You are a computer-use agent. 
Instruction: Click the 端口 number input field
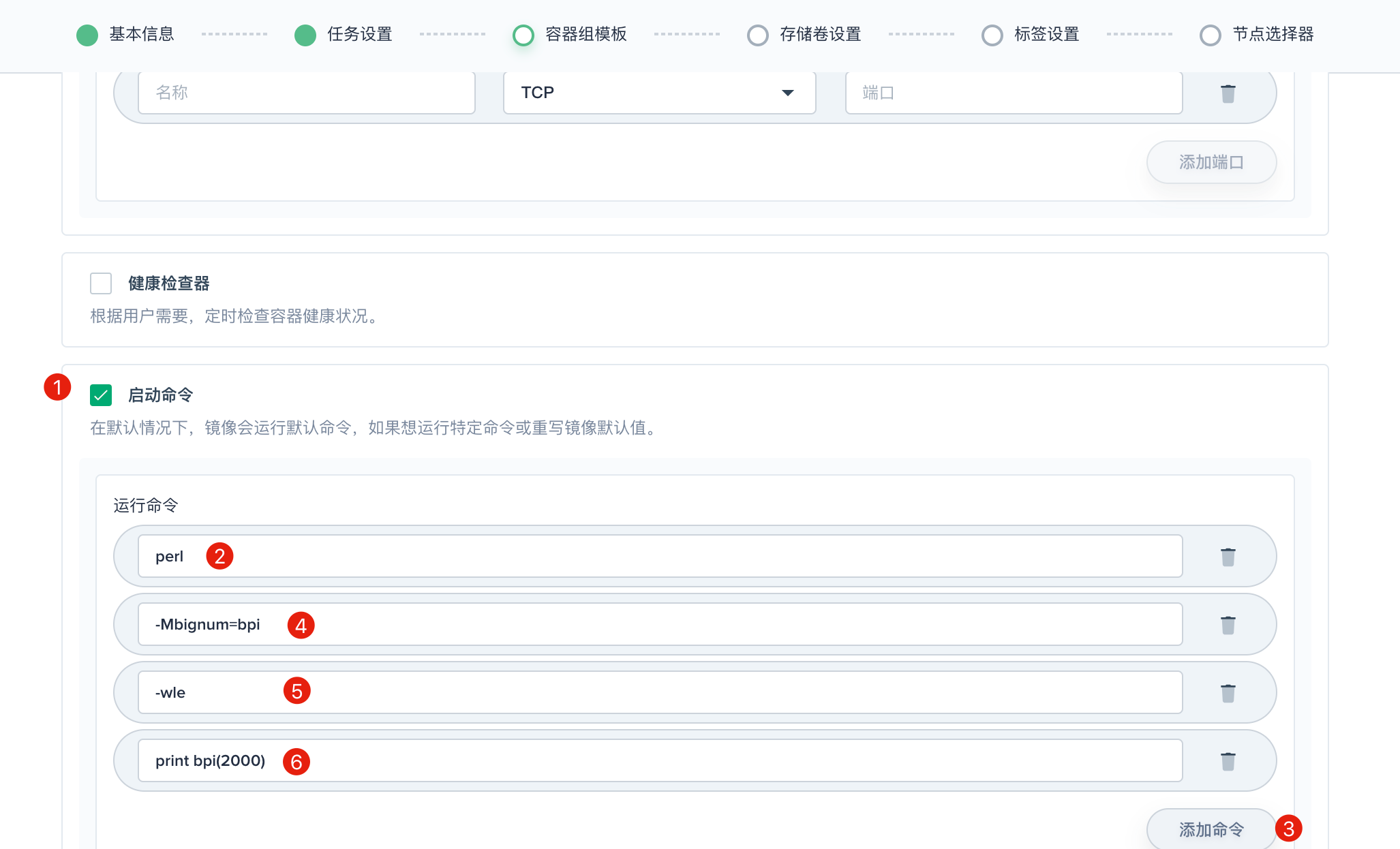(1013, 93)
